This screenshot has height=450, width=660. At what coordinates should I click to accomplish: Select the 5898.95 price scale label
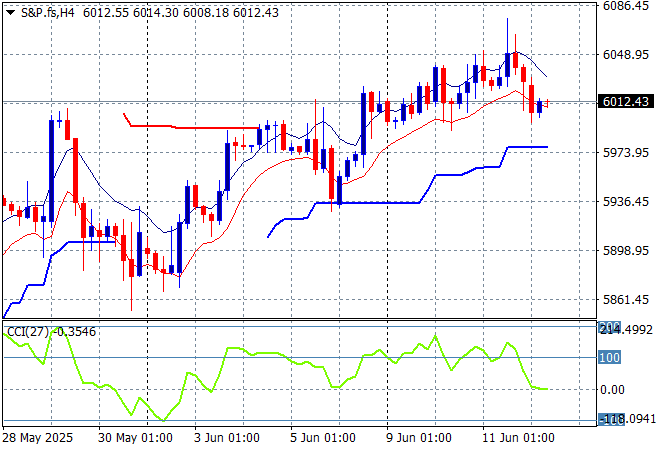click(626, 250)
